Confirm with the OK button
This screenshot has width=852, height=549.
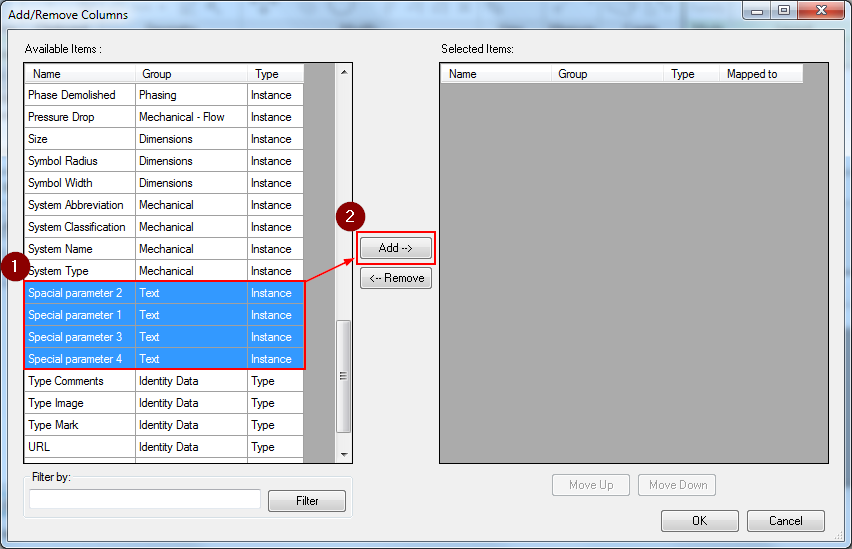(x=699, y=521)
